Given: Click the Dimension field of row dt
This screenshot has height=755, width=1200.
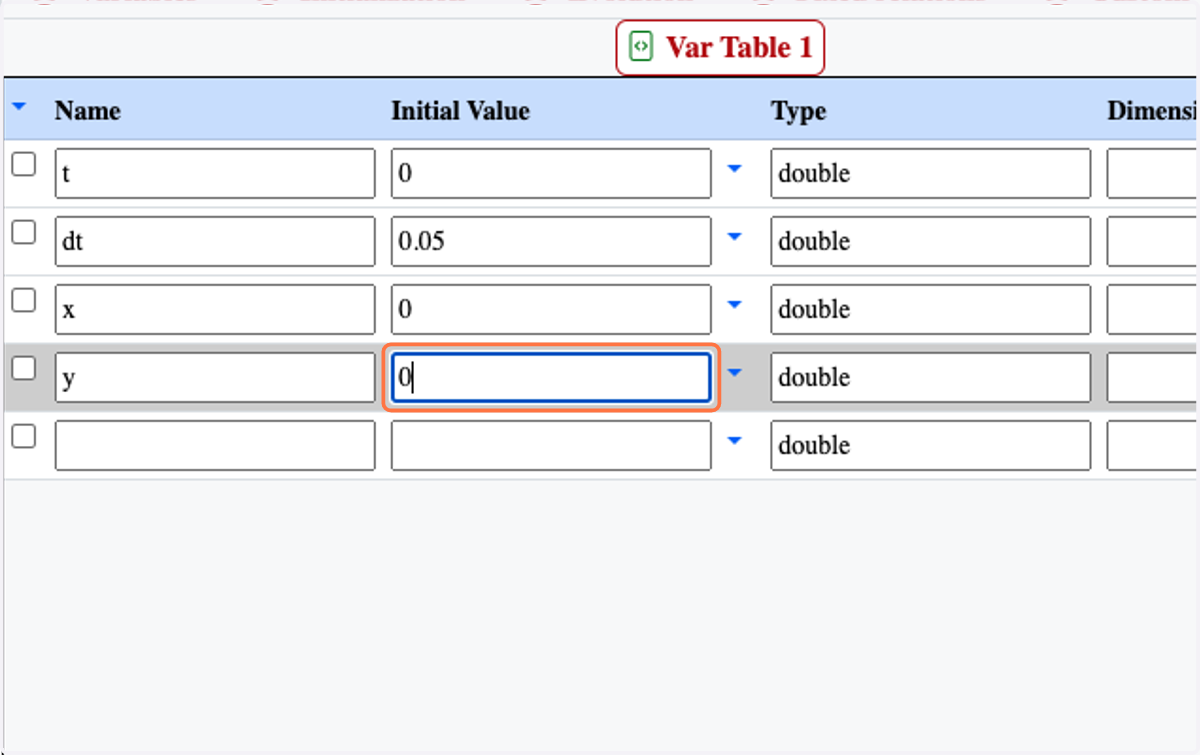Looking at the screenshot, I should [x=1153, y=242].
